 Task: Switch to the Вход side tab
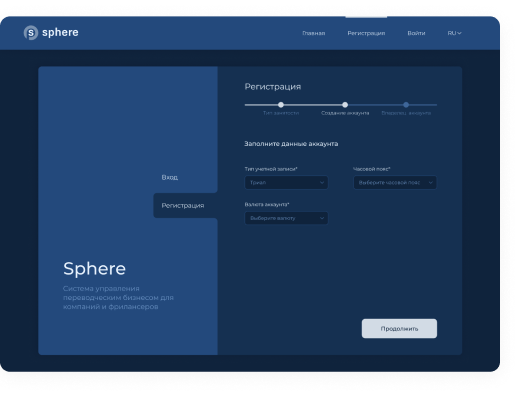(x=170, y=177)
